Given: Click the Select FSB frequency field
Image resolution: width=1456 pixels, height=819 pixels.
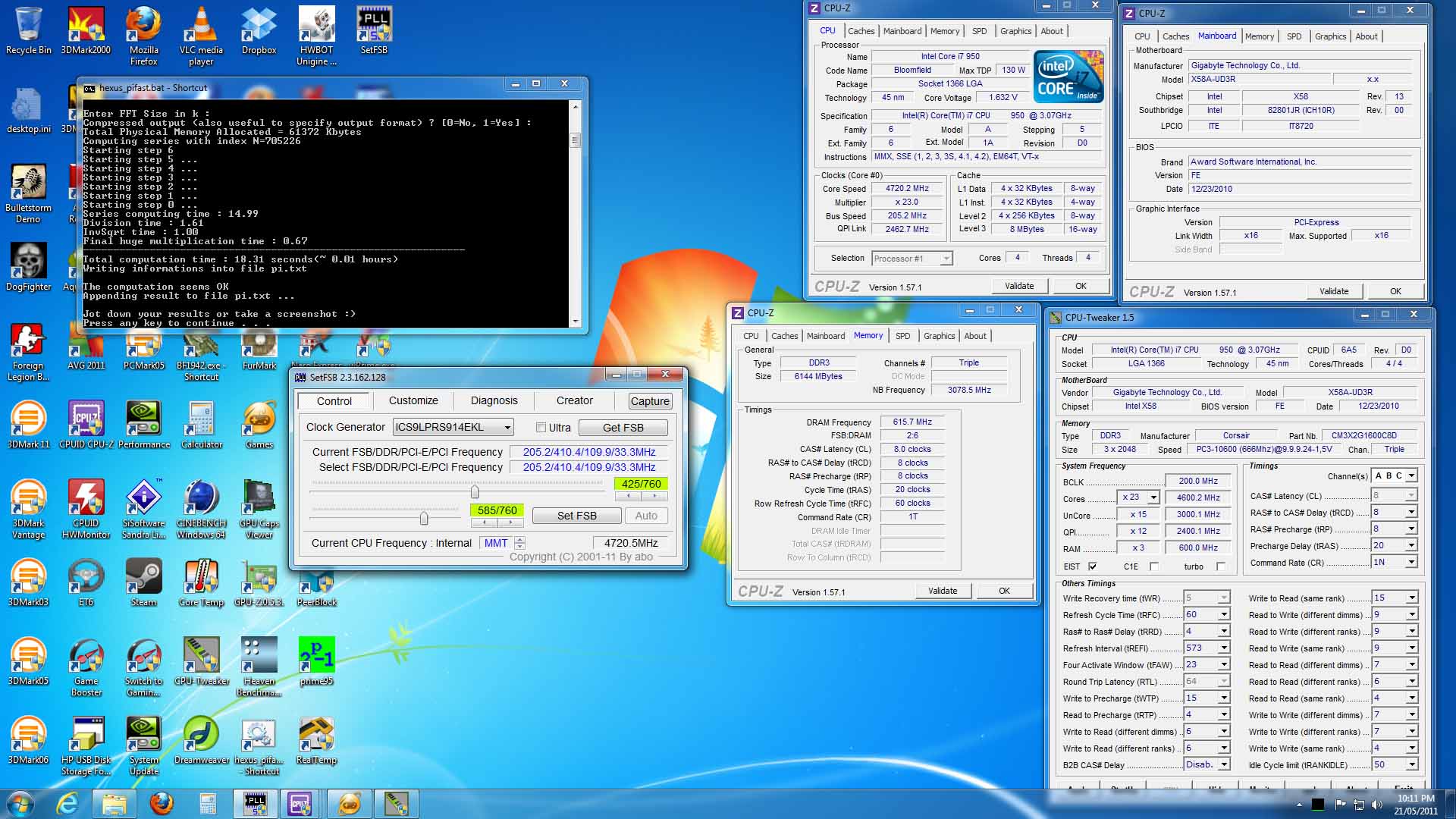Looking at the screenshot, I should tap(589, 467).
